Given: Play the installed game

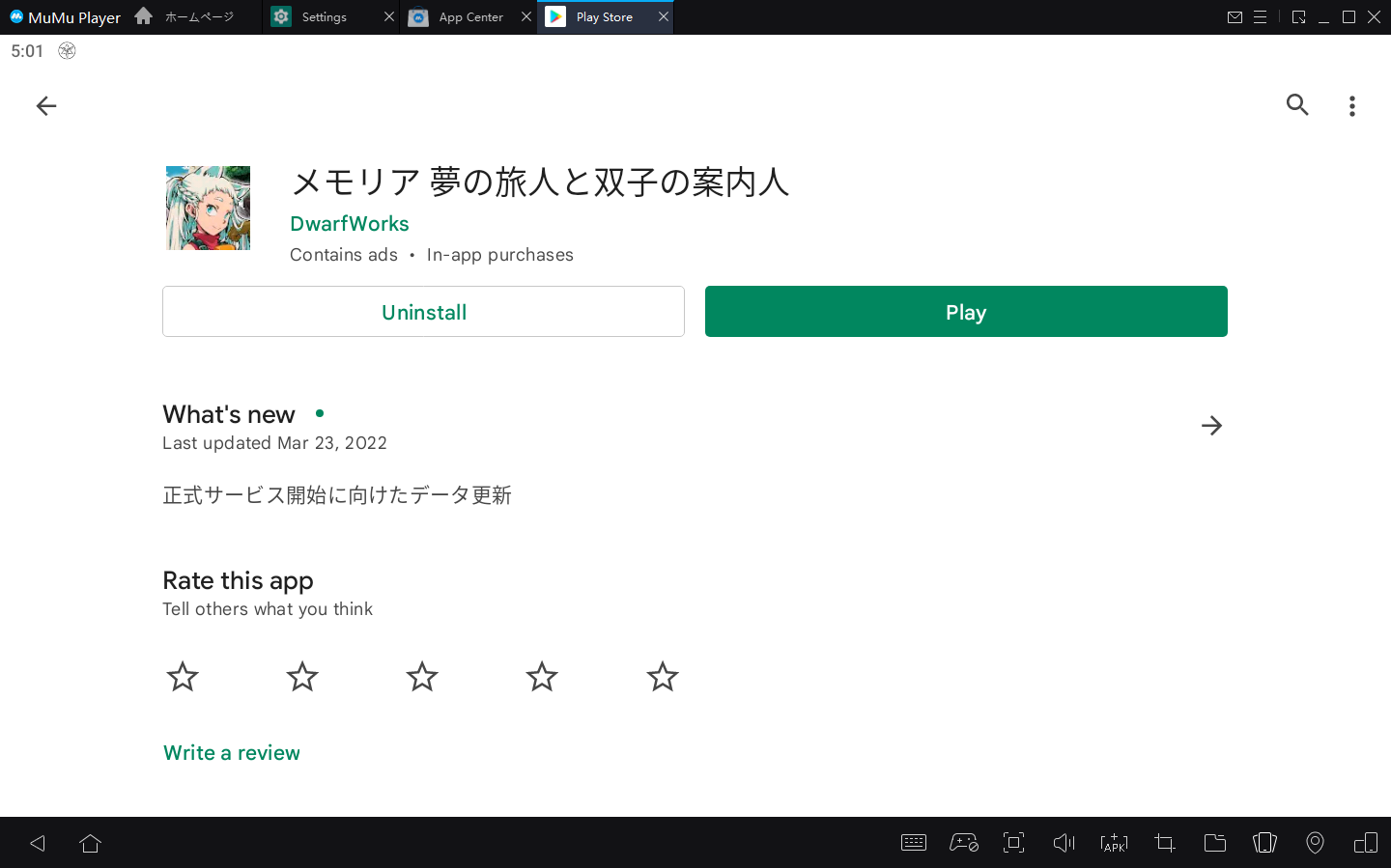Looking at the screenshot, I should (x=966, y=311).
